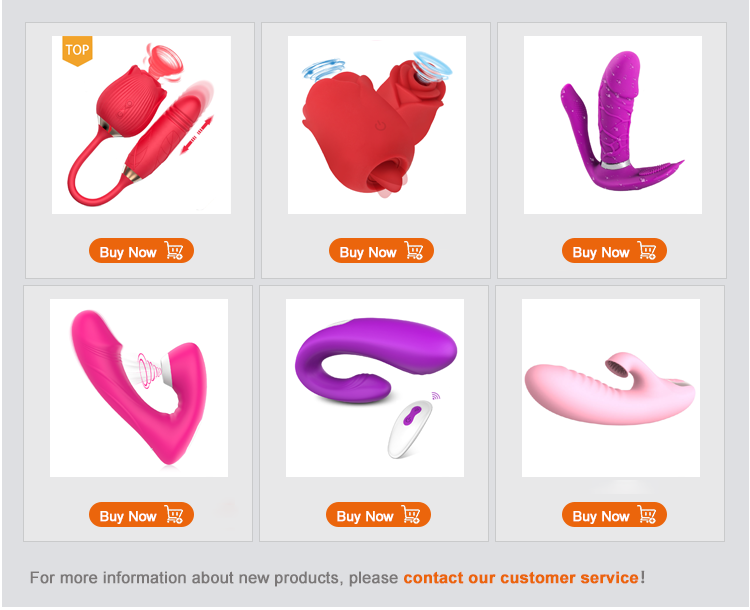Click cart icon beneath the red heart-shaped product
Screen dimensions: 750x610
click(x=414, y=251)
